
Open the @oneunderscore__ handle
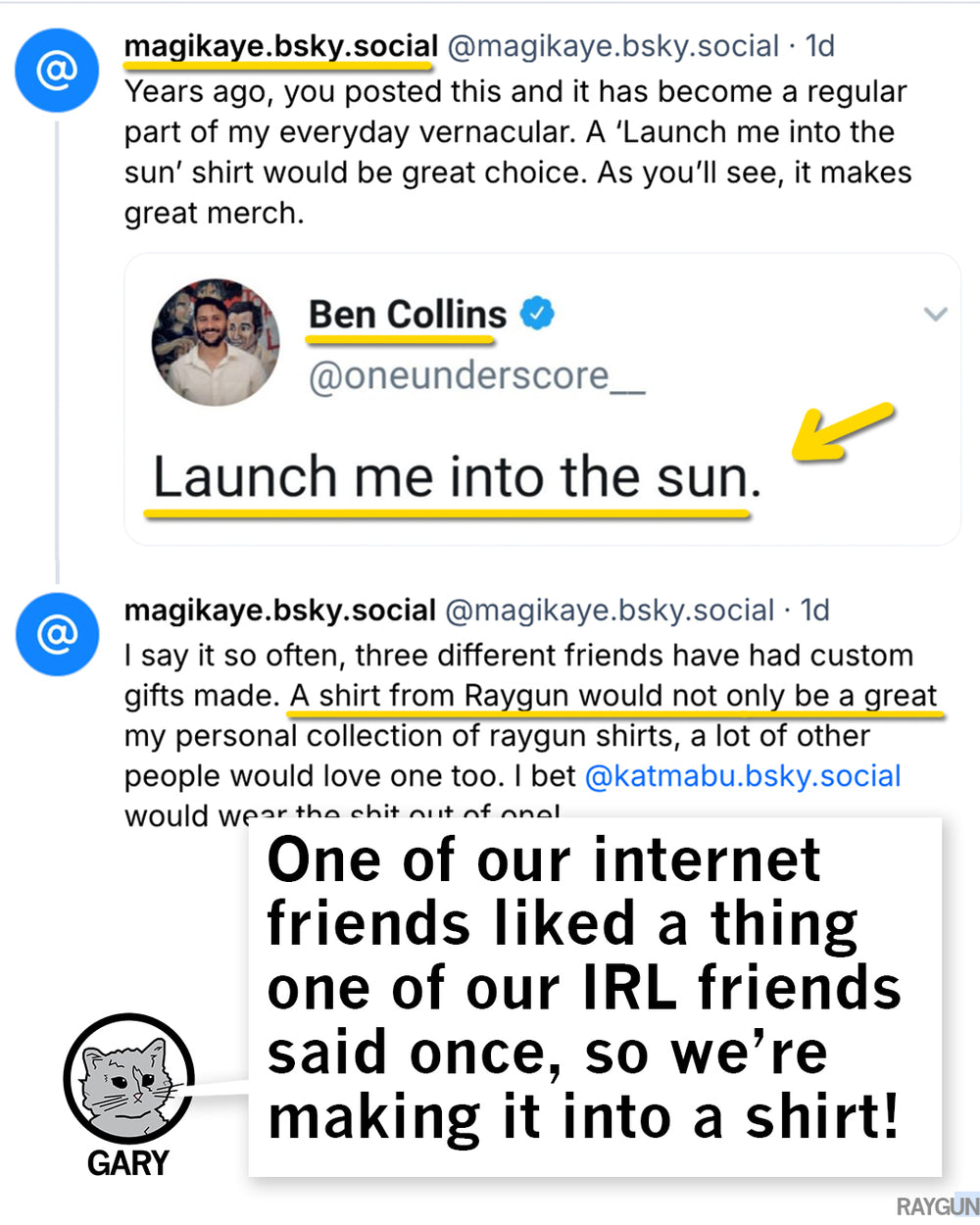click(x=477, y=374)
